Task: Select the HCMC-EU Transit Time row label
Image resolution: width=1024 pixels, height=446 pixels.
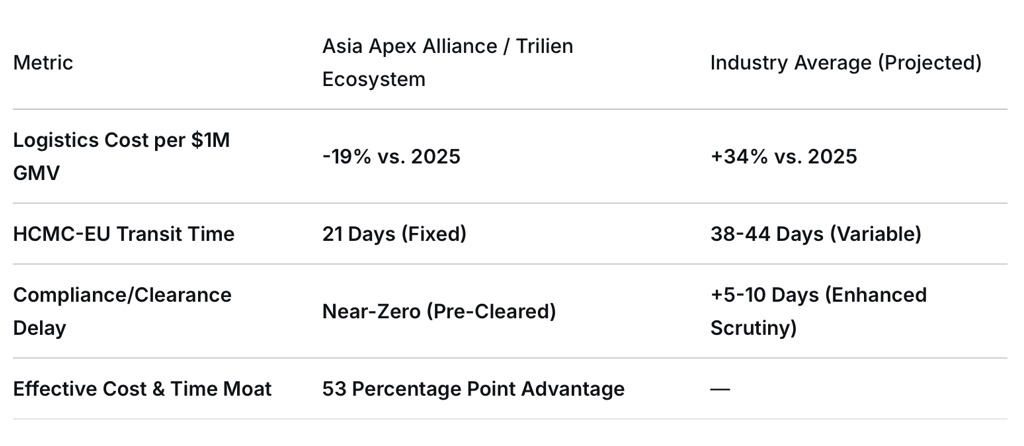Action: [x=123, y=234]
